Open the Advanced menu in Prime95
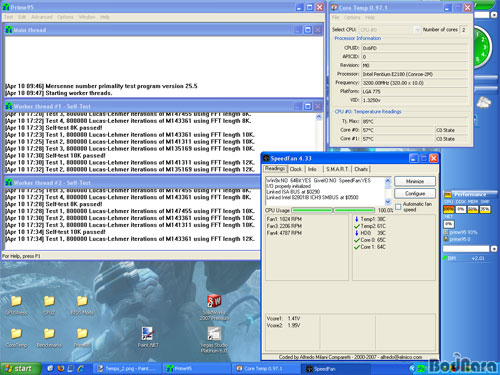 [42, 17]
